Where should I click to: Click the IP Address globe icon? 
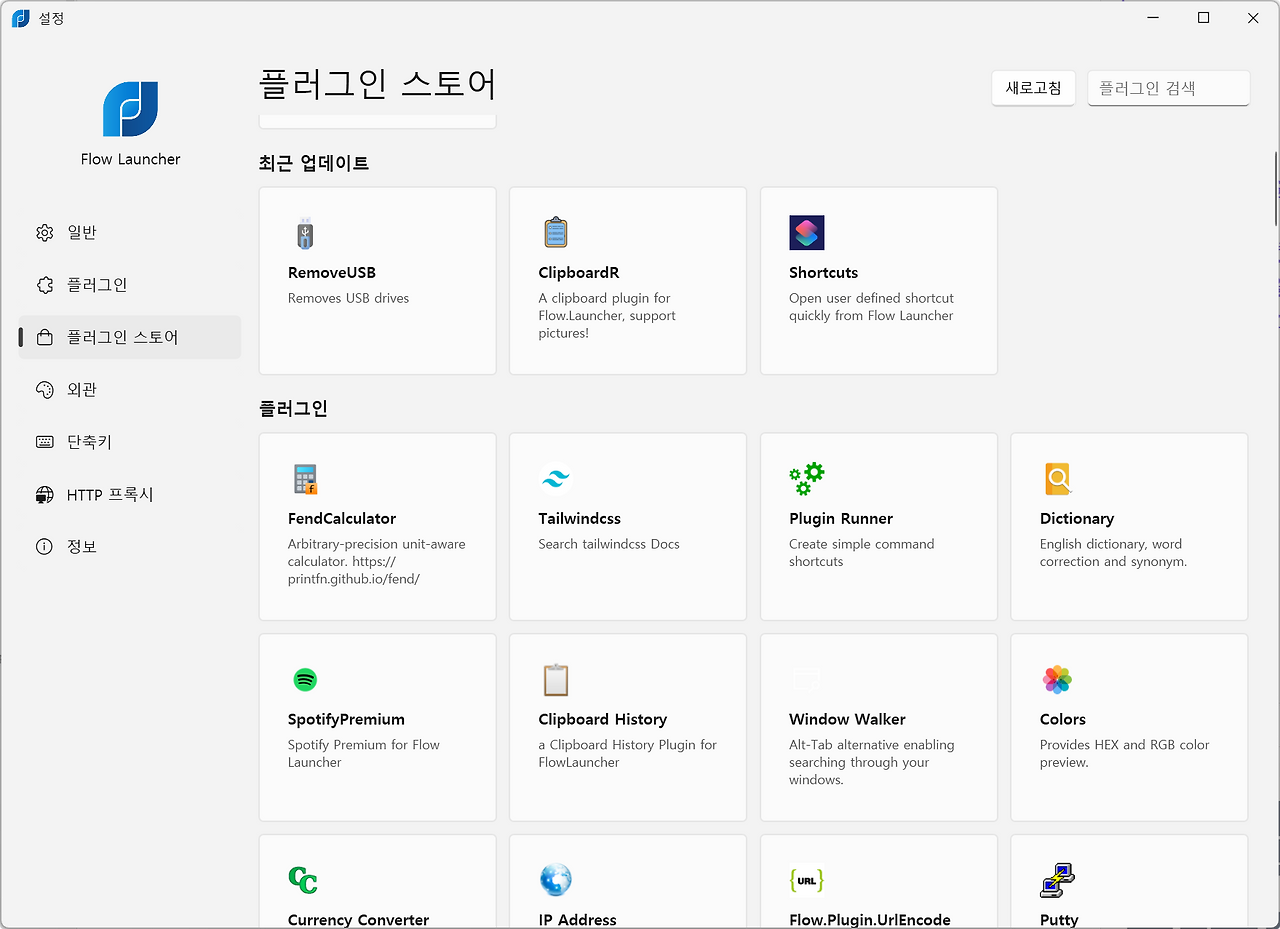tap(555, 880)
